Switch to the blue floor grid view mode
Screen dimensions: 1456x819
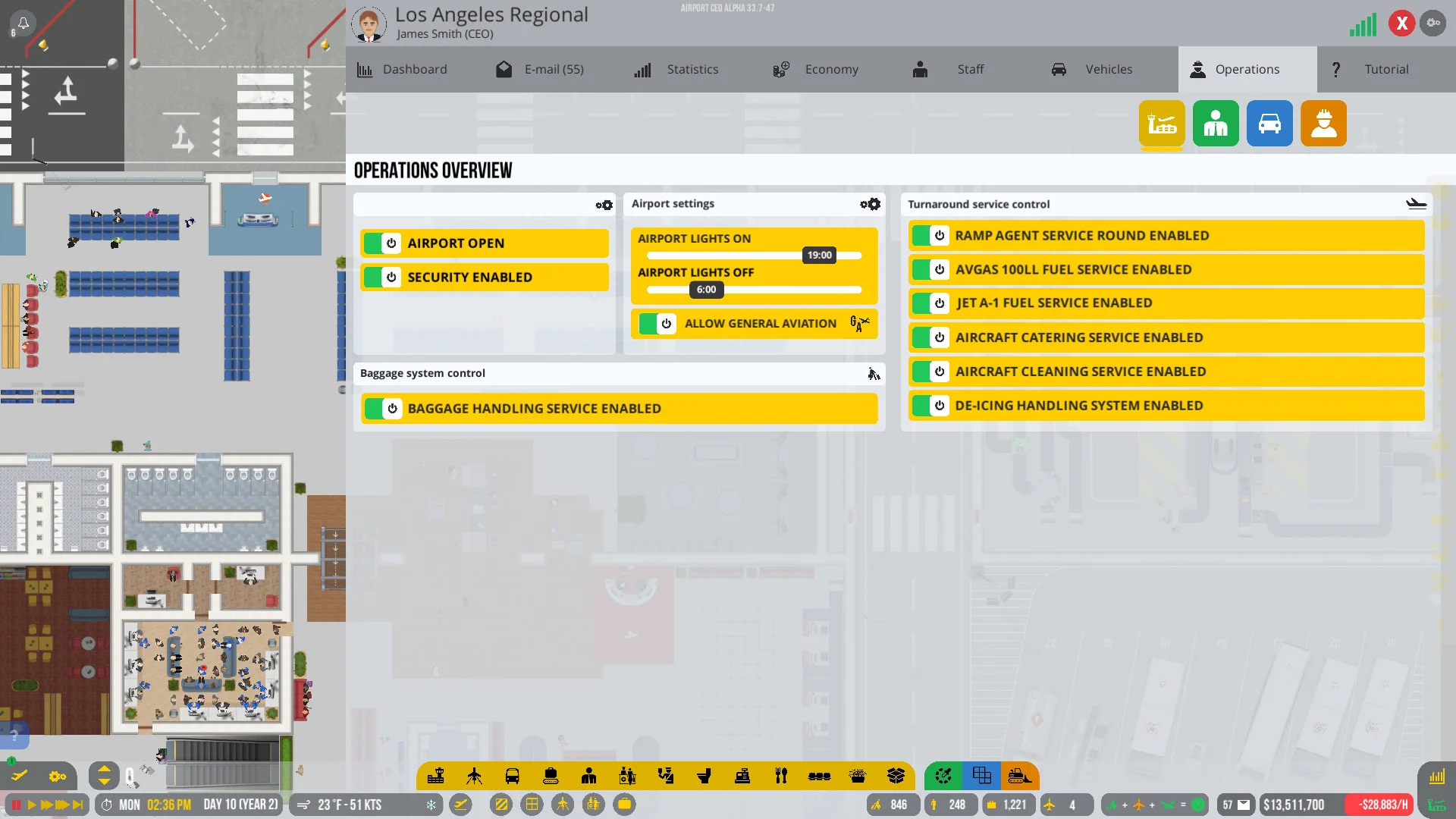click(x=983, y=776)
